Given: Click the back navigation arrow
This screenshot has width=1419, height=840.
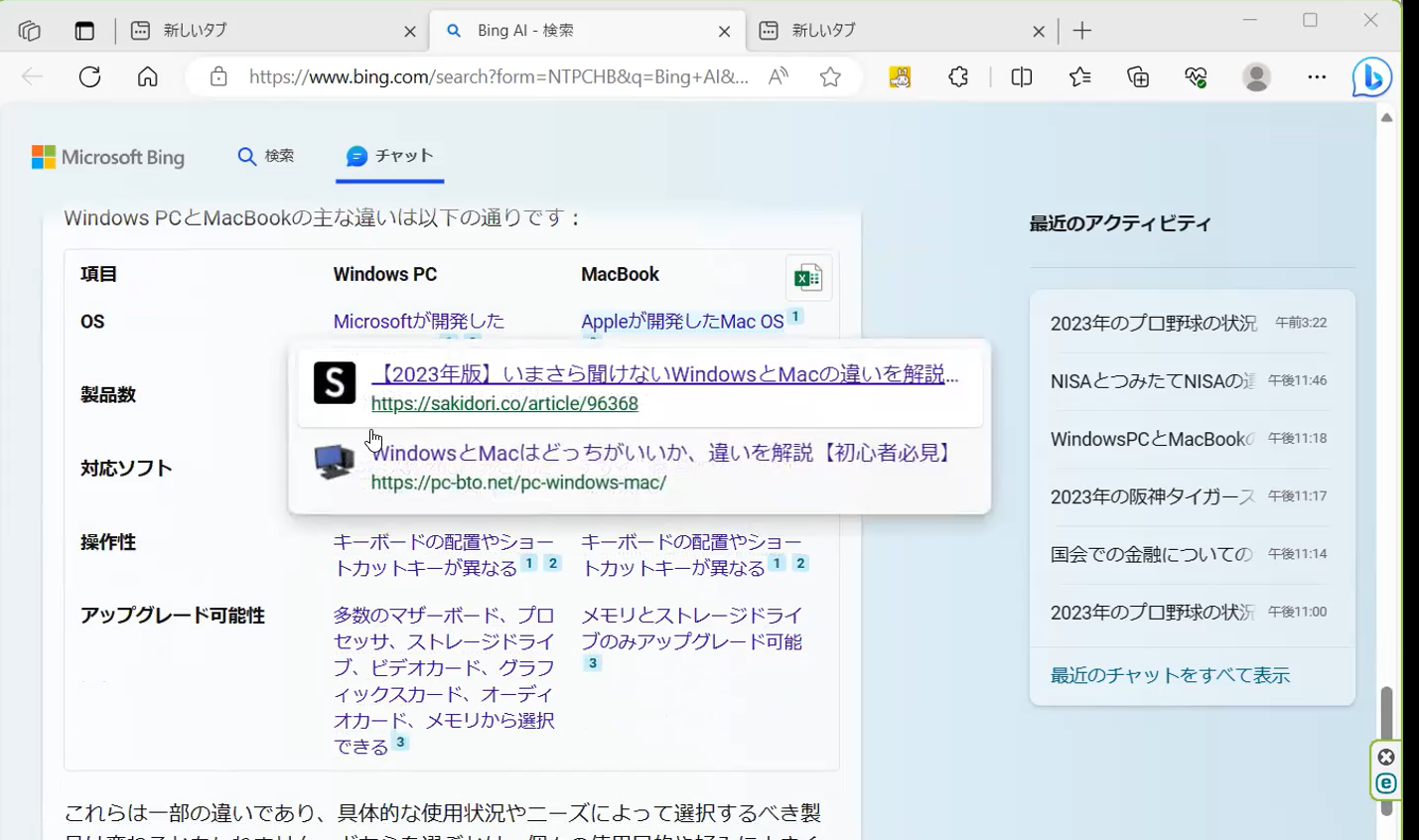Looking at the screenshot, I should point(32,76).
